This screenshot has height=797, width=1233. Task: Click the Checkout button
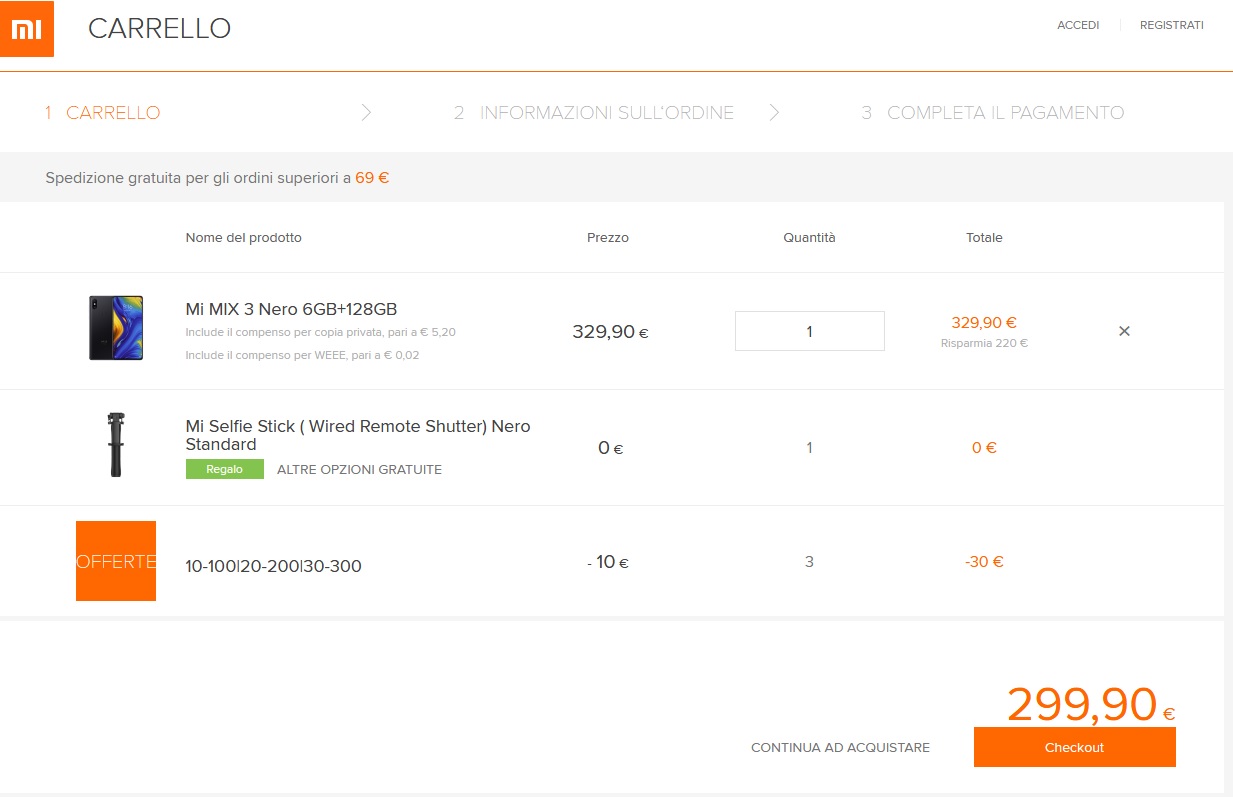1075,747
